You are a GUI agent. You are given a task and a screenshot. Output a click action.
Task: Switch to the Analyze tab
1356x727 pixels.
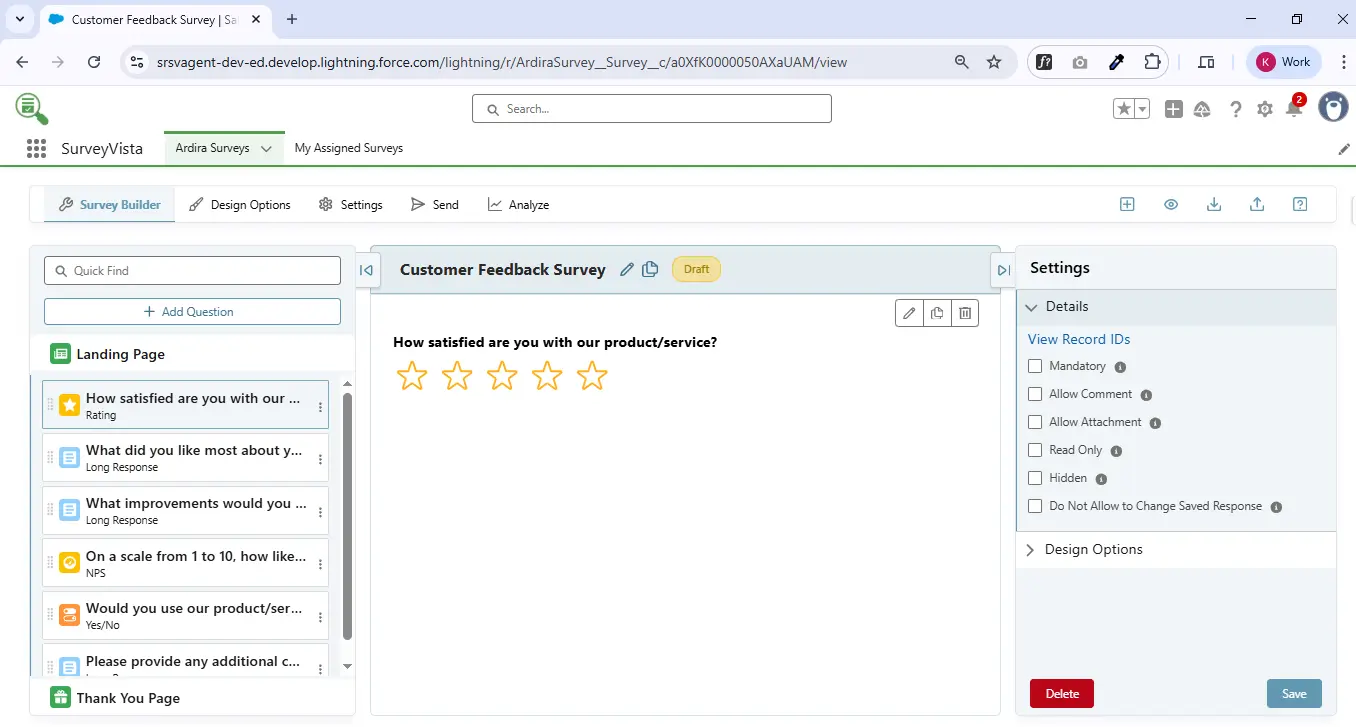(x=518, y=205)
